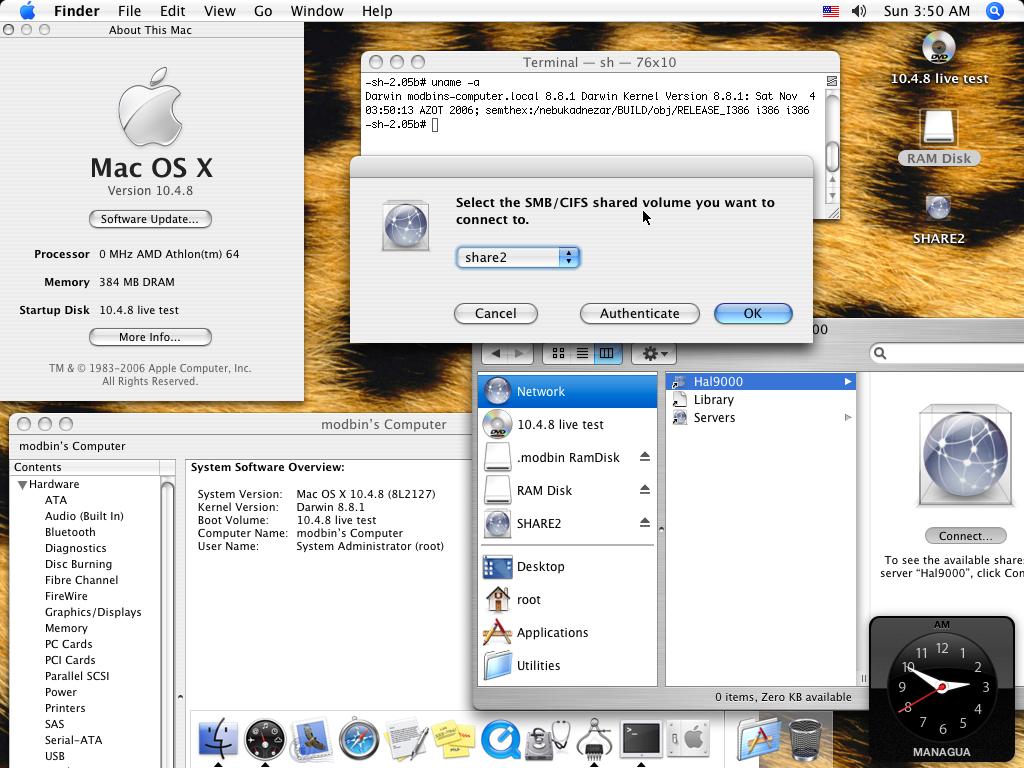Expand the Servers folder arrow
Image resolution: width=1024 pixels, height=768 pixels.
(848, 417)
